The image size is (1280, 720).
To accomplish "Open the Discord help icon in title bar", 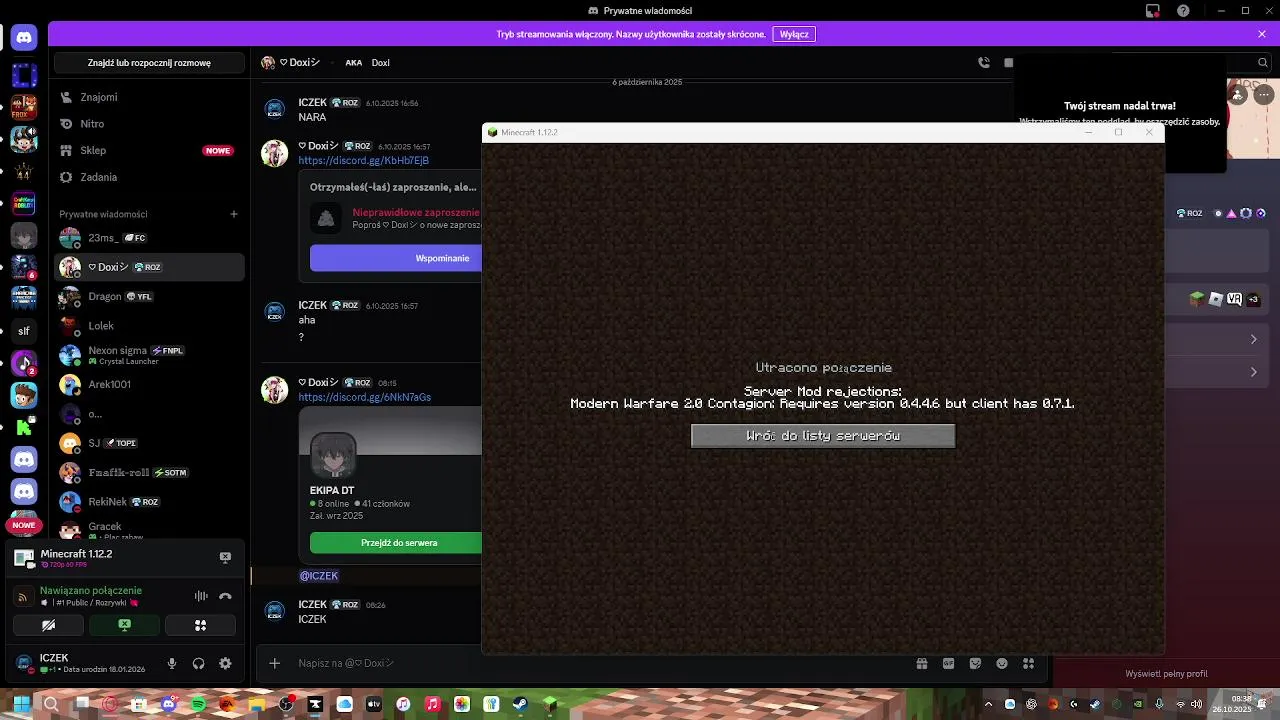I will 1184,11.
